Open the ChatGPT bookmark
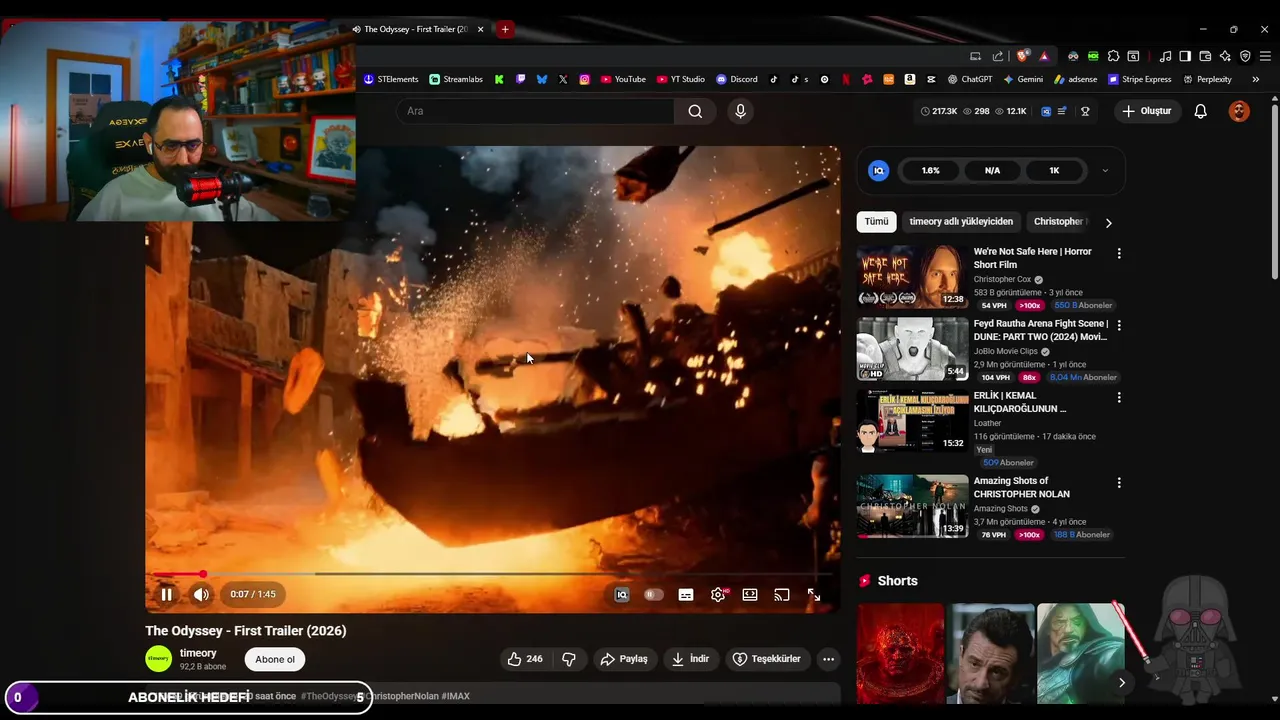 tap(970, 79)
